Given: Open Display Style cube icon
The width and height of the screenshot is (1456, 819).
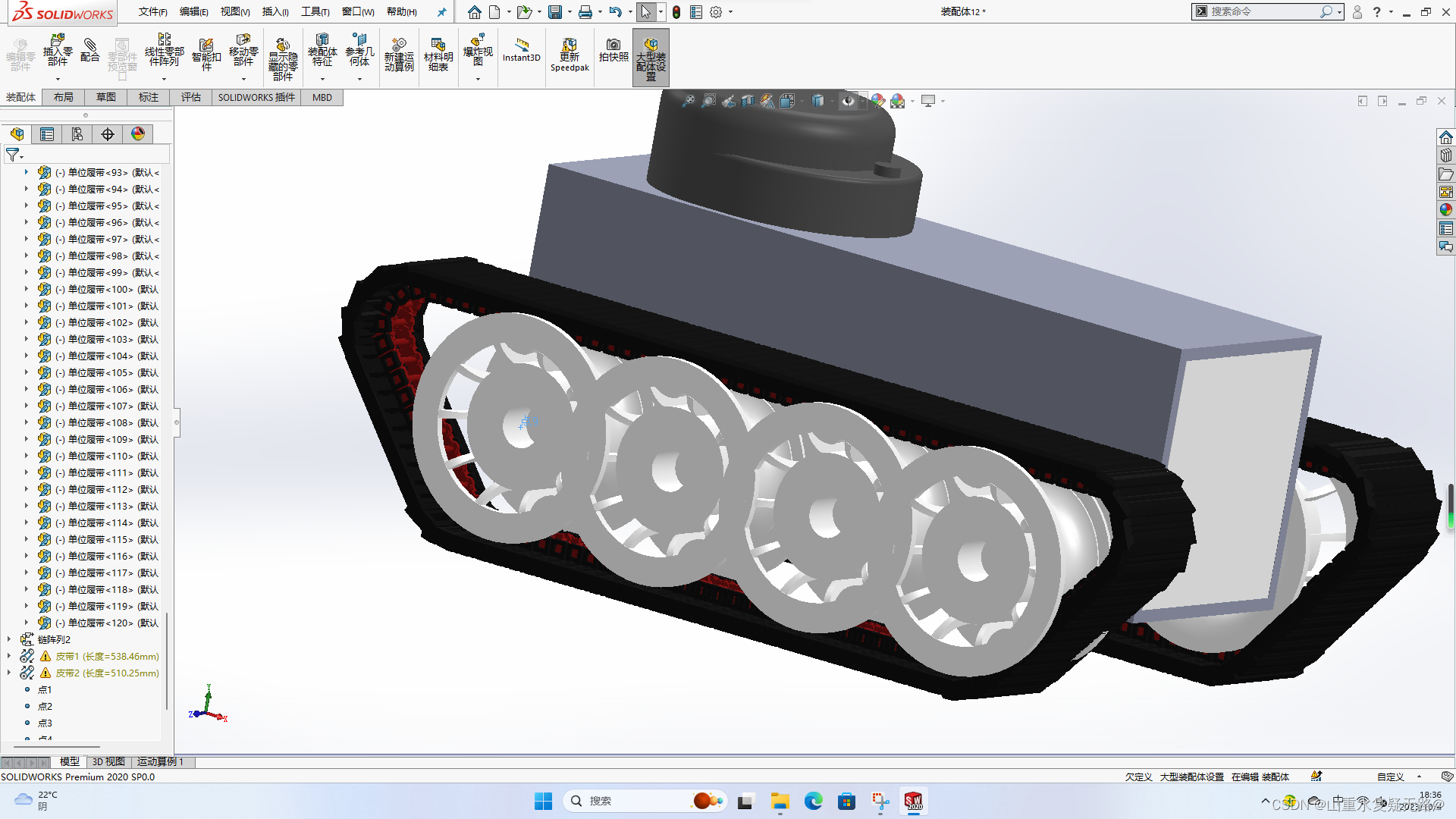Looking at the screenshot, I should click(x=817, y=101).
